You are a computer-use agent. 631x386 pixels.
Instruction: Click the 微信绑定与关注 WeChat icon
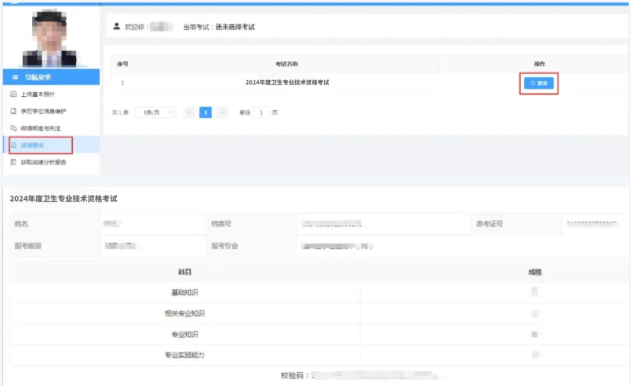[x=13, y=128]
